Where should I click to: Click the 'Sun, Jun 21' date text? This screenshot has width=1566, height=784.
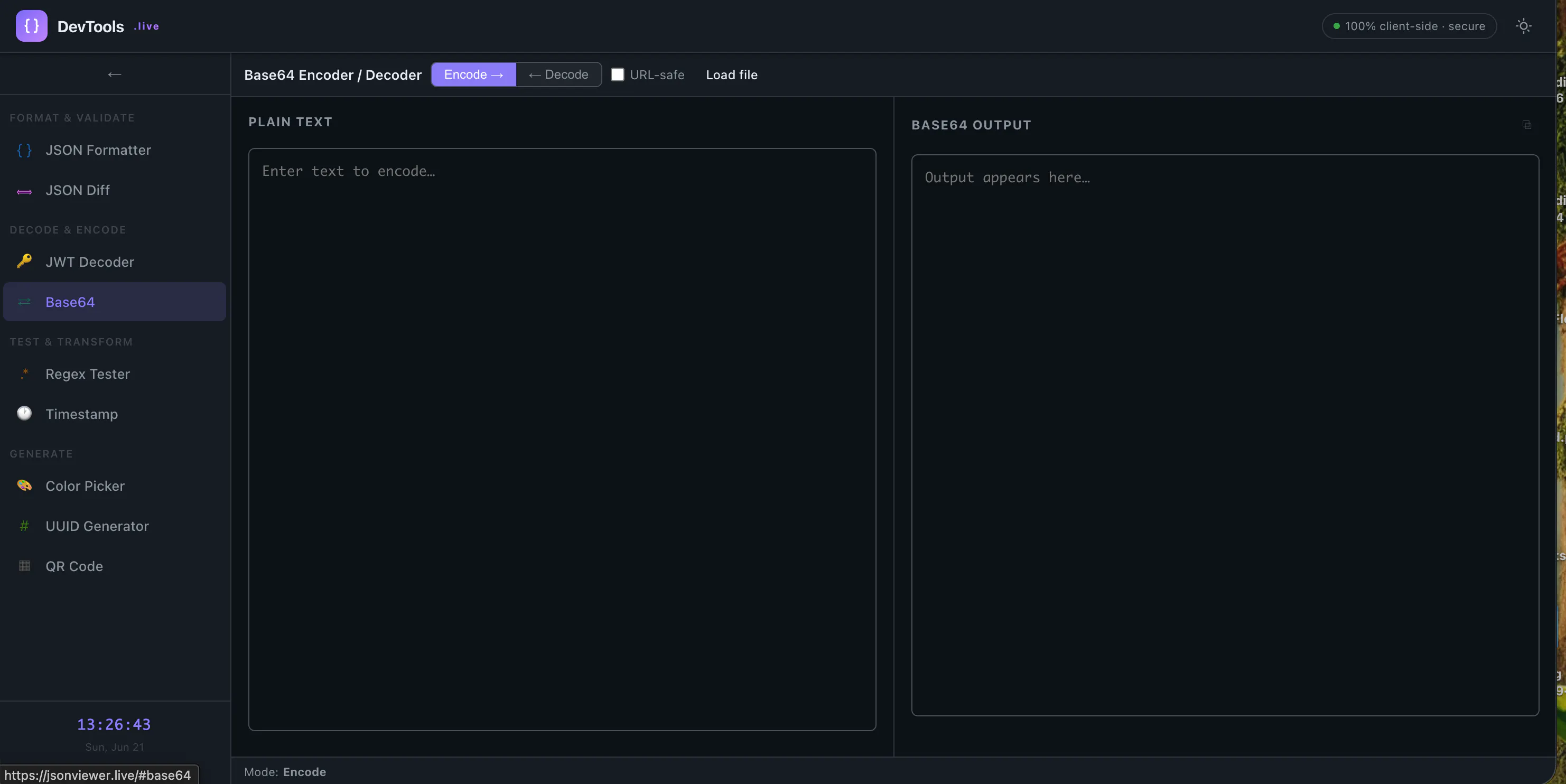(x=114, y=747)
